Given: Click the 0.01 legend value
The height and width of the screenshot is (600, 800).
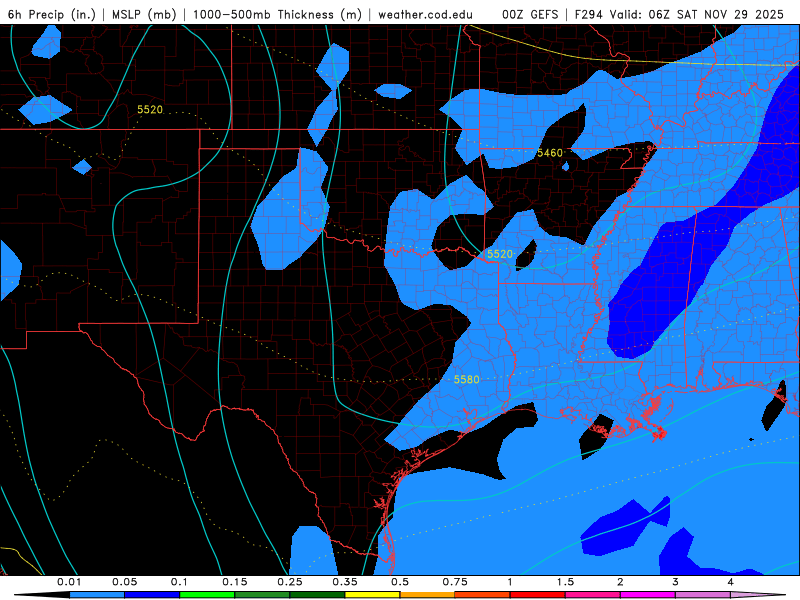Looking at the screenshot, I should pos(69,582).
